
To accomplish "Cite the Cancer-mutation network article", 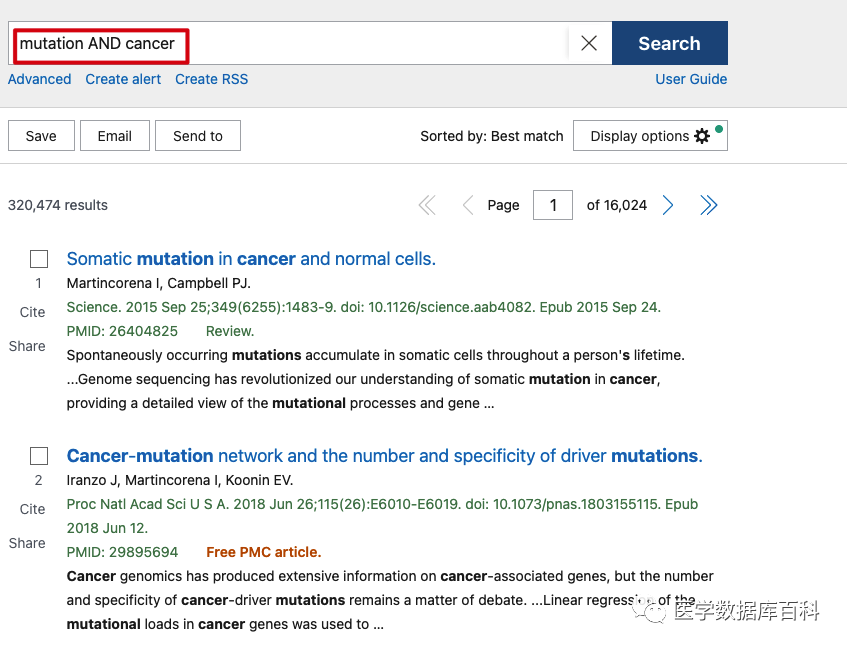I will [x=32, y=509].
